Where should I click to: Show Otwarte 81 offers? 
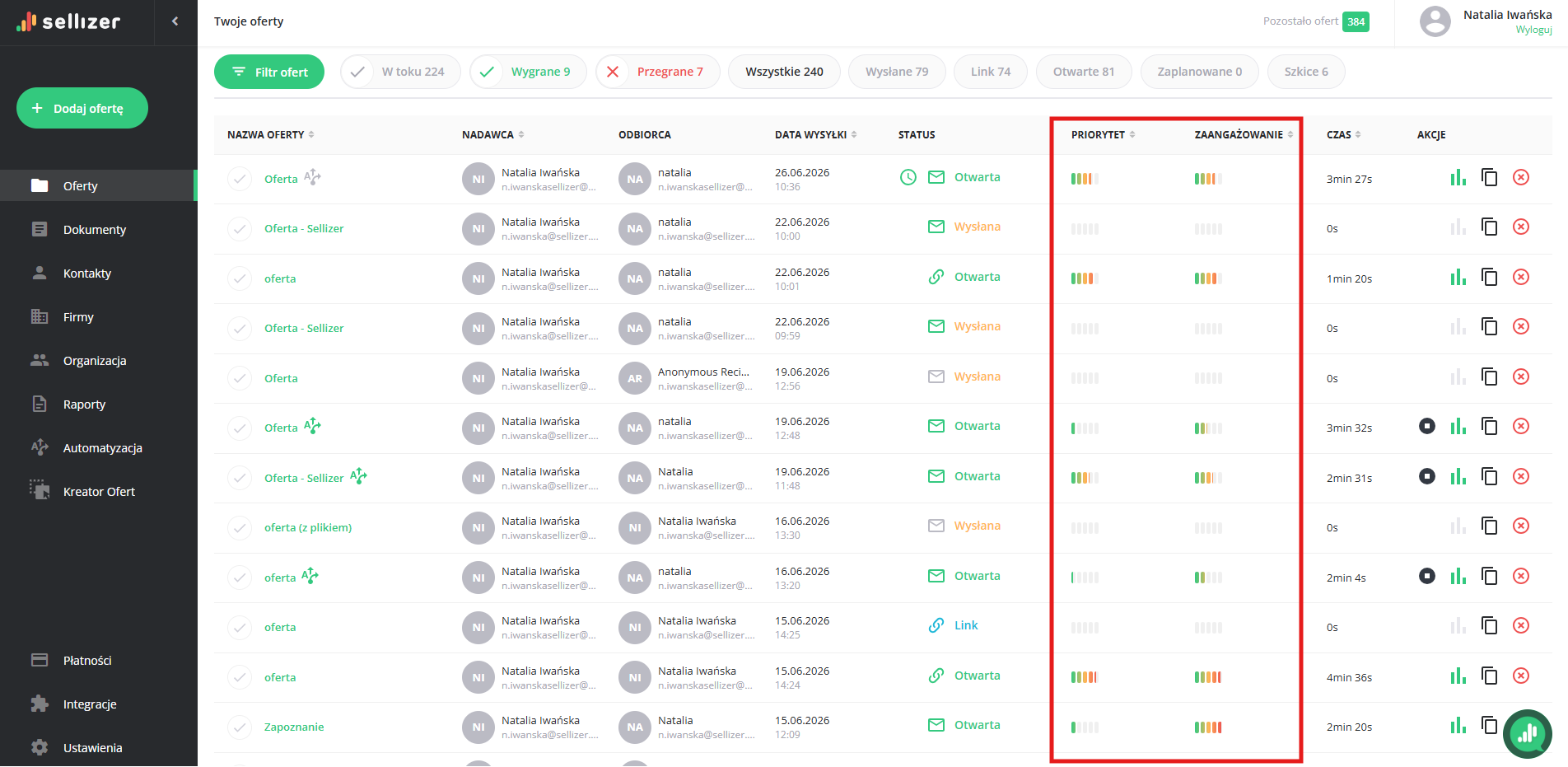click(1084, 72)
